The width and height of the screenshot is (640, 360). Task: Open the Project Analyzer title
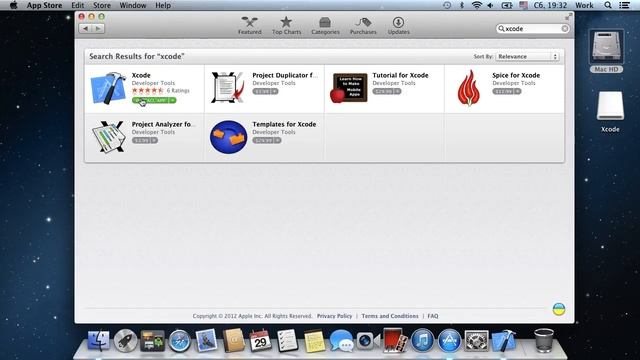coord(163,124)
